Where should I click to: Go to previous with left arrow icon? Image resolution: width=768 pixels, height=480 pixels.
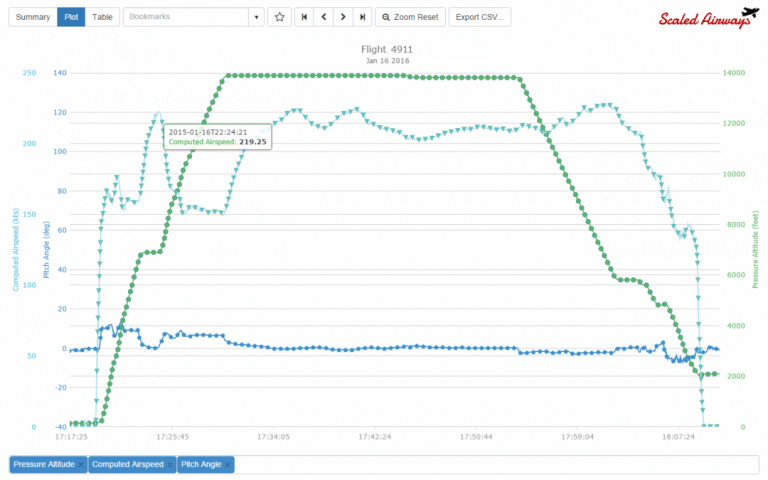322,17
